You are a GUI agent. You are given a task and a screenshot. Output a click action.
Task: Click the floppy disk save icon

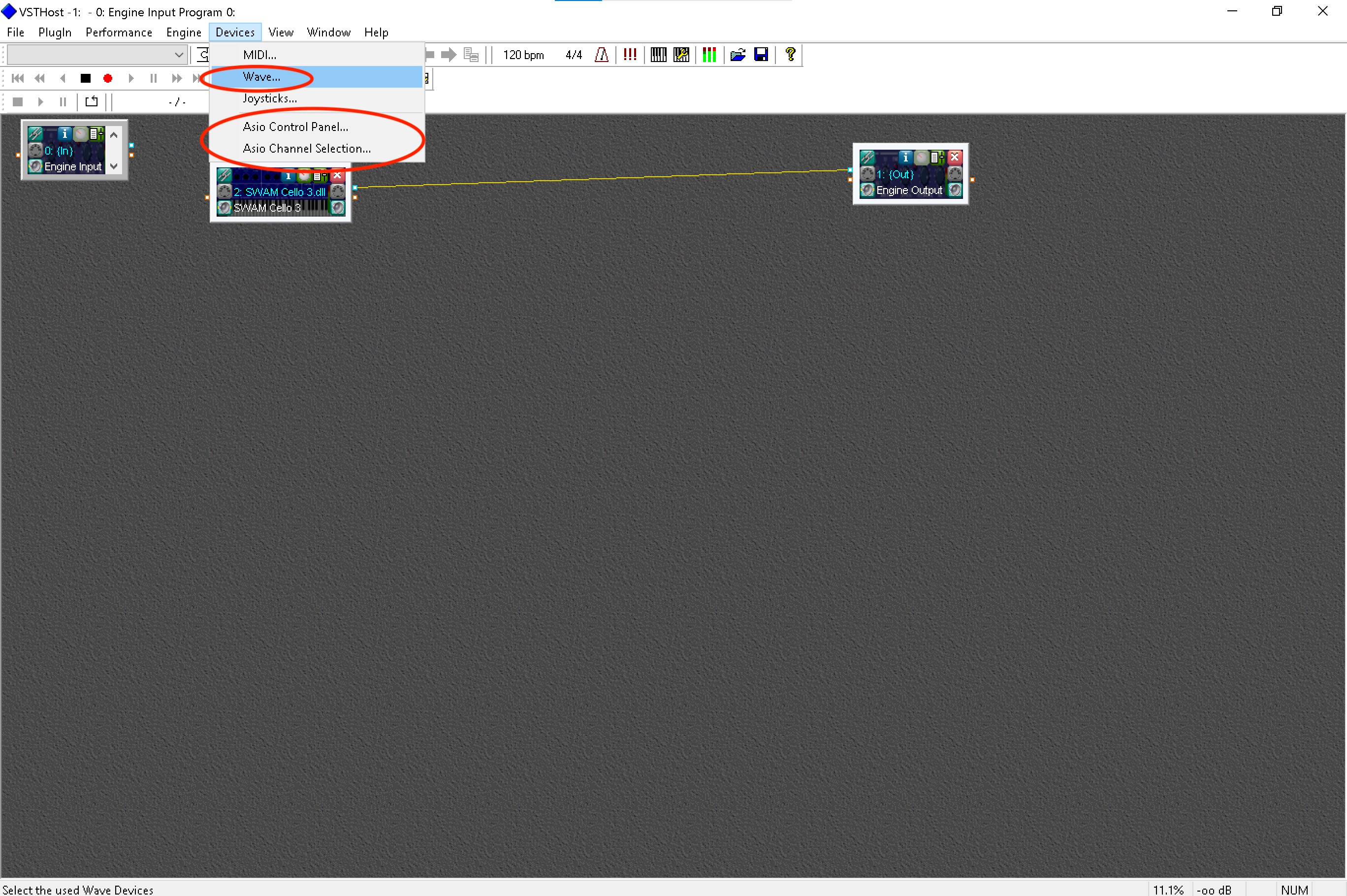(x=761, y=55)
